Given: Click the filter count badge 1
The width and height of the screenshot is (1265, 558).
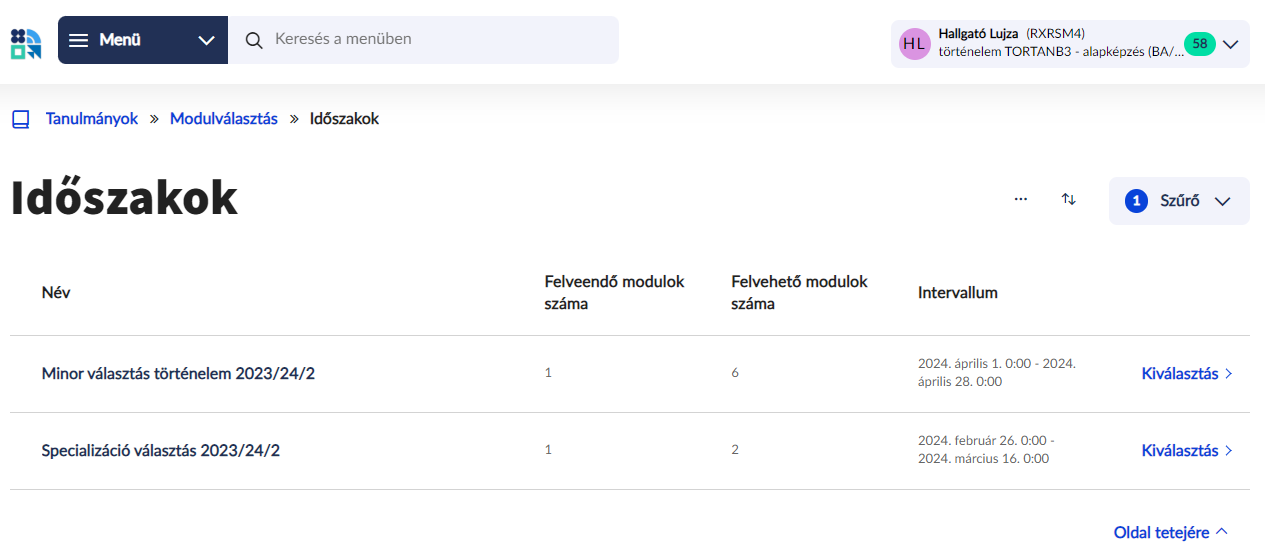Looking at the screenshot, I should 1136,201.
